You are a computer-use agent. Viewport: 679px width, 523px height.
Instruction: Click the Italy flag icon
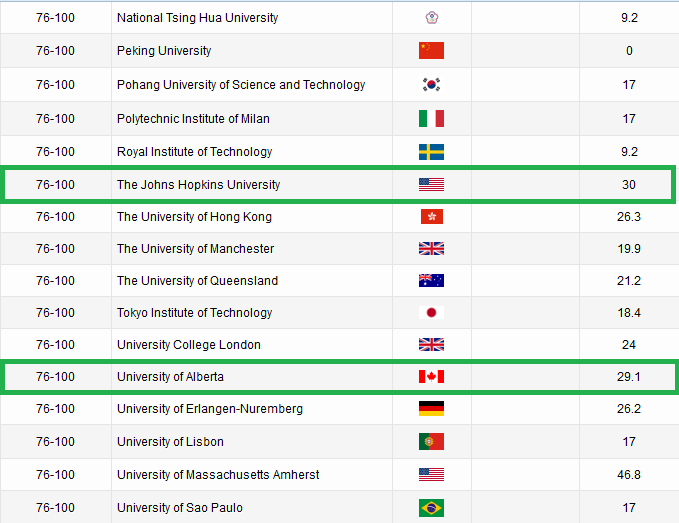(431, 119)
